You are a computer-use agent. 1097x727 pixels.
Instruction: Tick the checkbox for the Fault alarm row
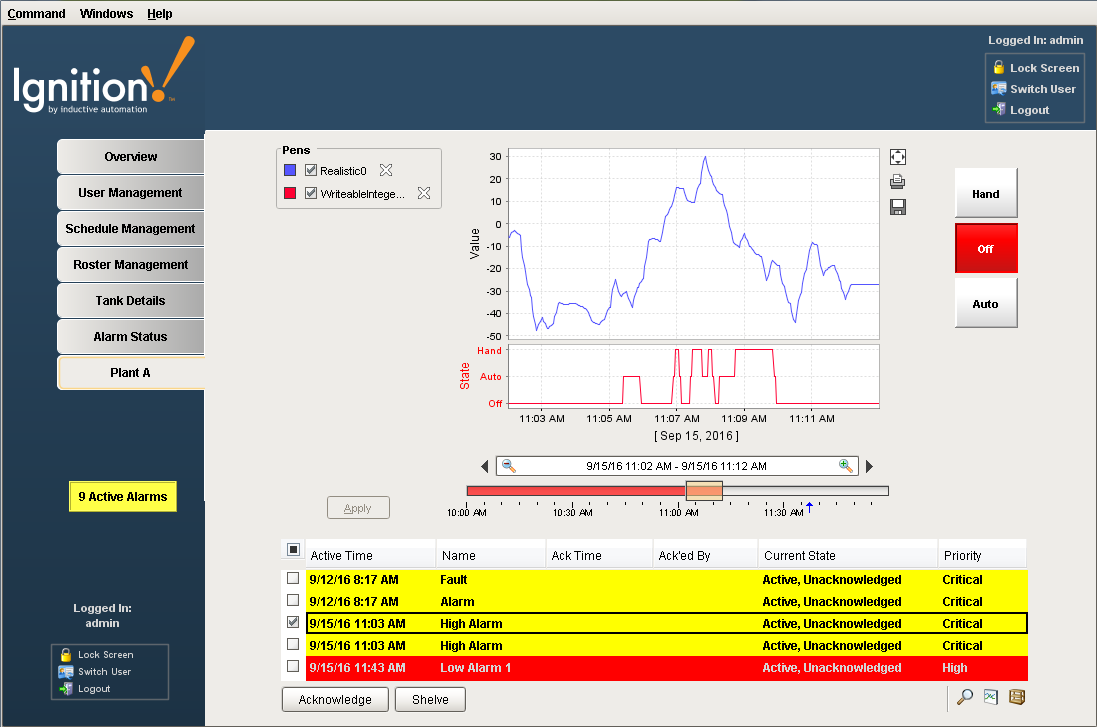click(292, 579)
